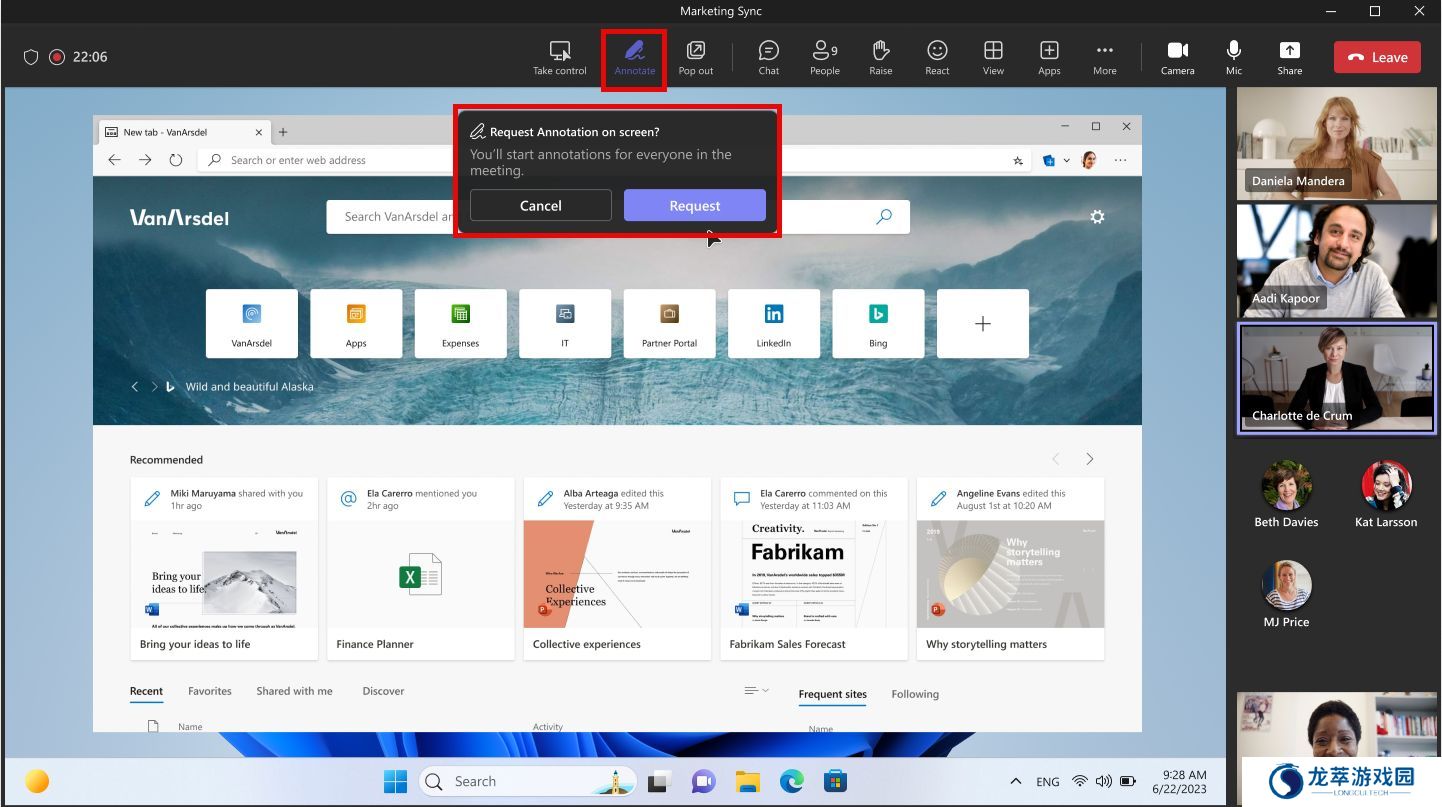Image resolution: width=1442 pixels, height=807 pixels.
Task: Add a new quick link tile
Action: [x=983, y=324]
